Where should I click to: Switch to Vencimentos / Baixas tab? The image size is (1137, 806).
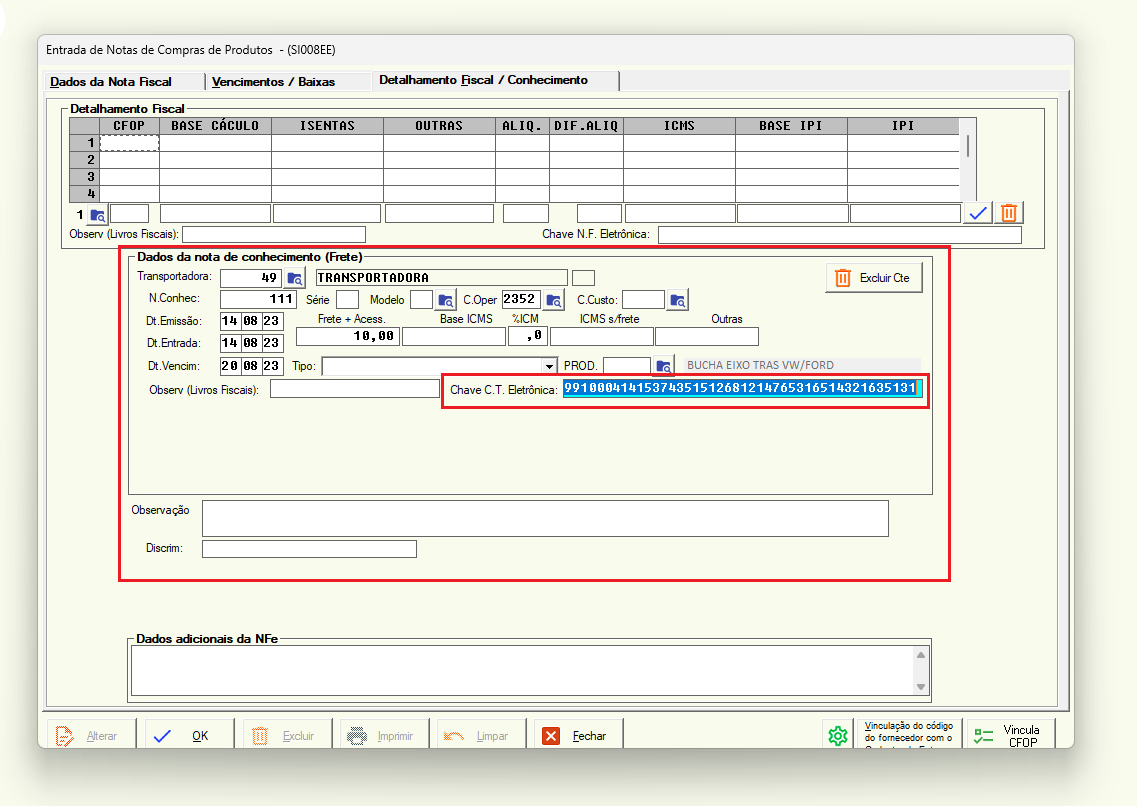[273, 82]
